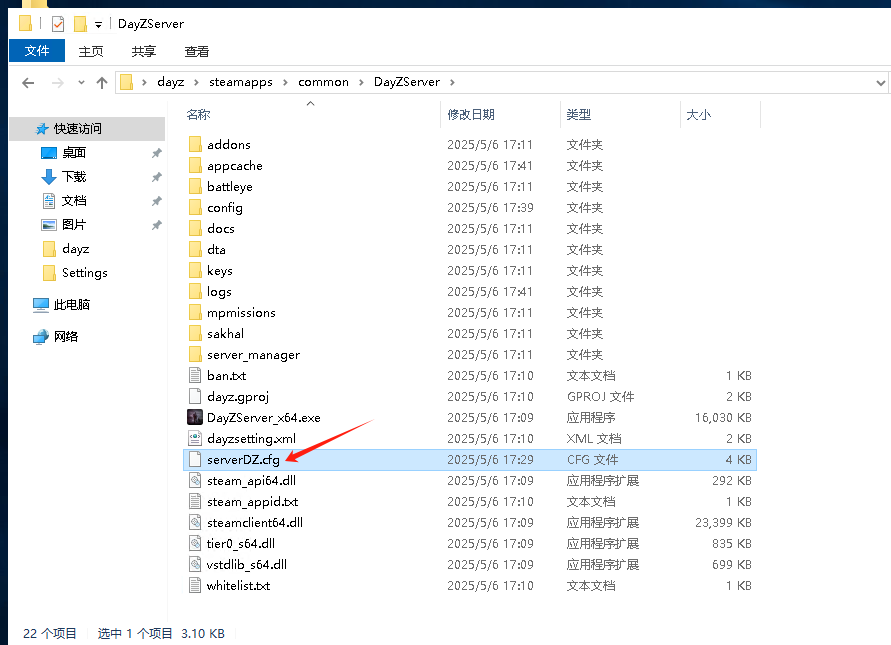Open the quick access toolbar customize dropdown
The image size is (891, 645).
click(98, 24)
